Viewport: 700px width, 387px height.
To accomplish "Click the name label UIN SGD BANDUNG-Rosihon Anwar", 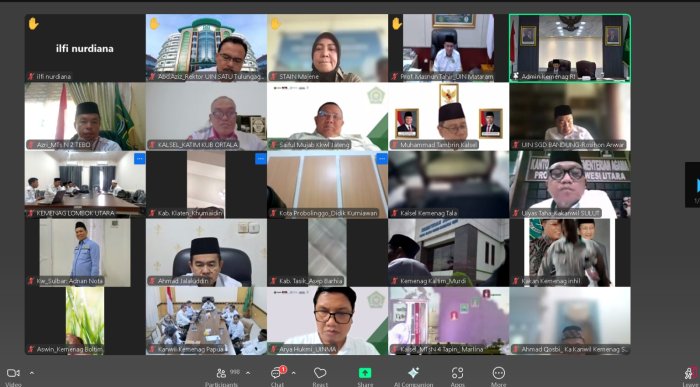I will (574, 145).
